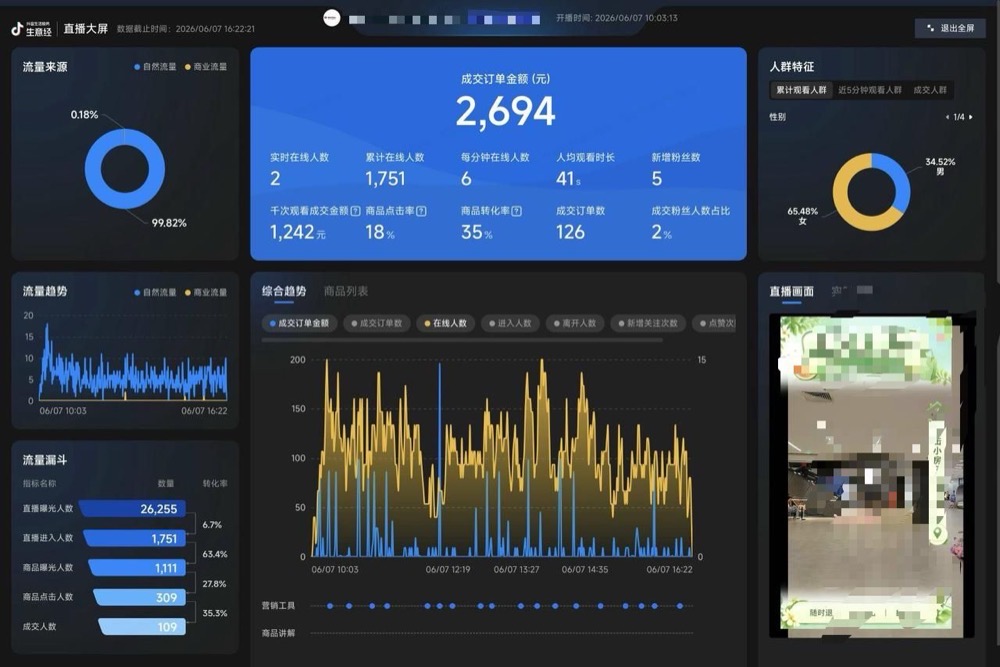Click help icon beside 商品转化率
Viewport: 1000px width, 667px height.
pos(517,211)
